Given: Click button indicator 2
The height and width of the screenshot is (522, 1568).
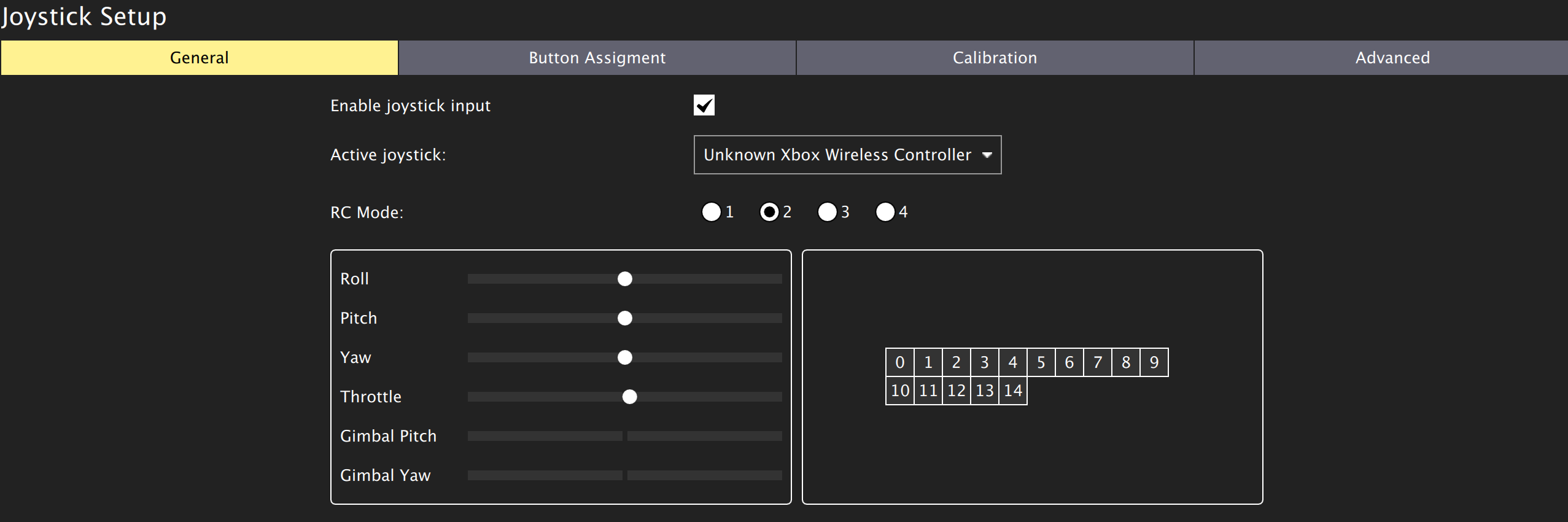Looking at the screenshot, I should (x=957, y=362).
